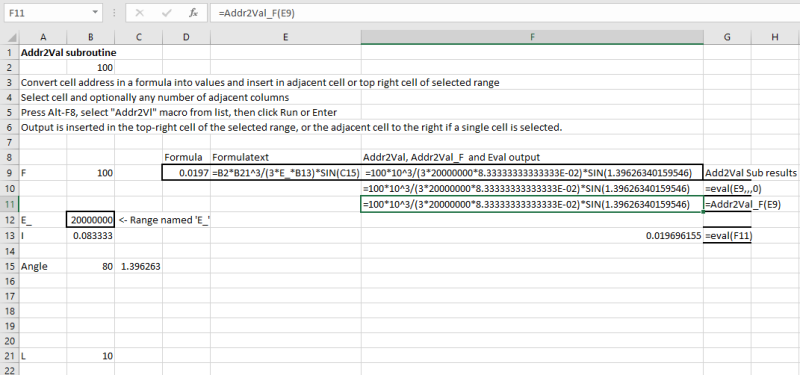800x375 pixels.
Task: Select row 1 header
Action: 11,53
